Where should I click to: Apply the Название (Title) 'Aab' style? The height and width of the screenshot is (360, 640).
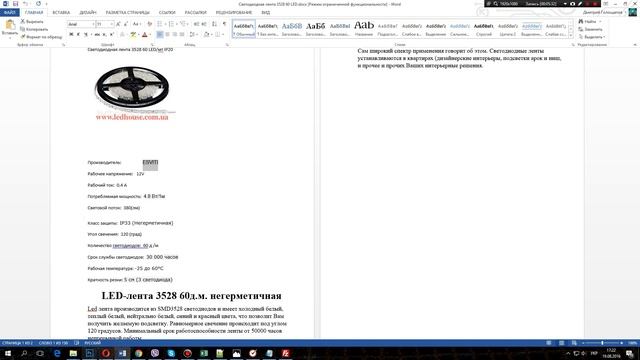tap(364, 29)
